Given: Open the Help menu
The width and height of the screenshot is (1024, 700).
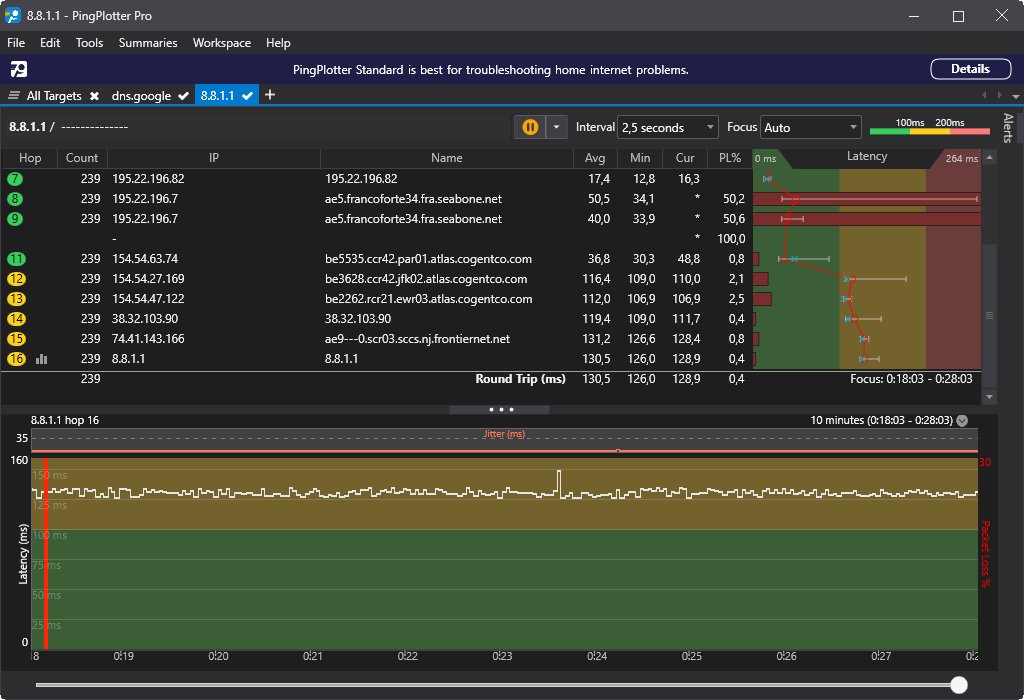Looking at the screenshot, I should [x=278, y=42].
